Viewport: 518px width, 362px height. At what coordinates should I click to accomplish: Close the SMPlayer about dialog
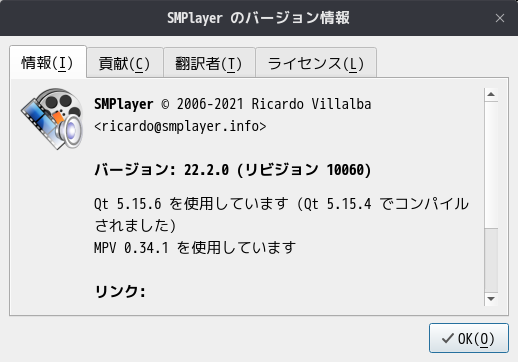[x=500, y=18]
